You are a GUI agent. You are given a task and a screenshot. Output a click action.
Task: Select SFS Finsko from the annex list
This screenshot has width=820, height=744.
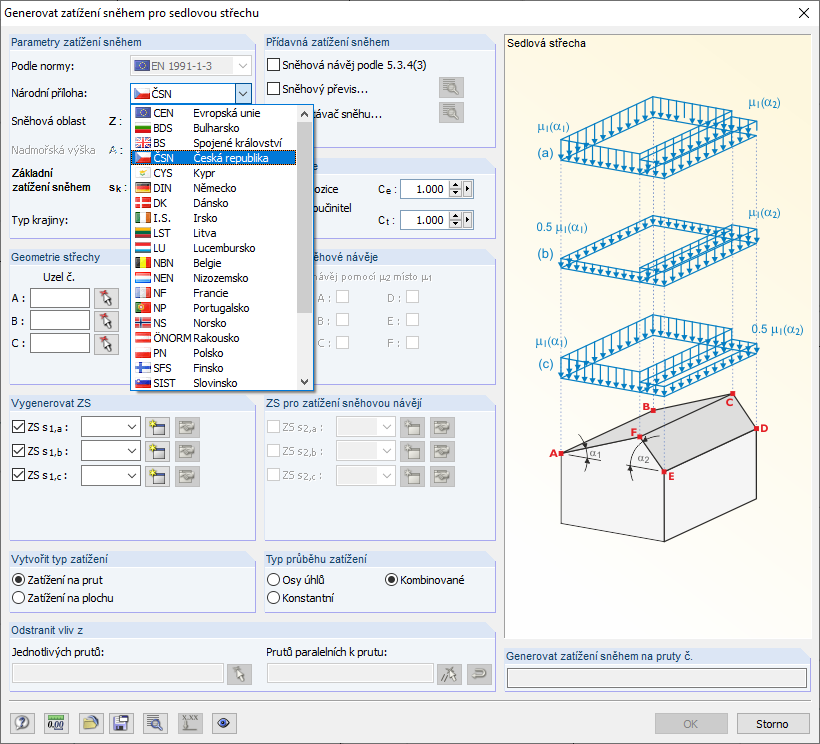[214, 368]
